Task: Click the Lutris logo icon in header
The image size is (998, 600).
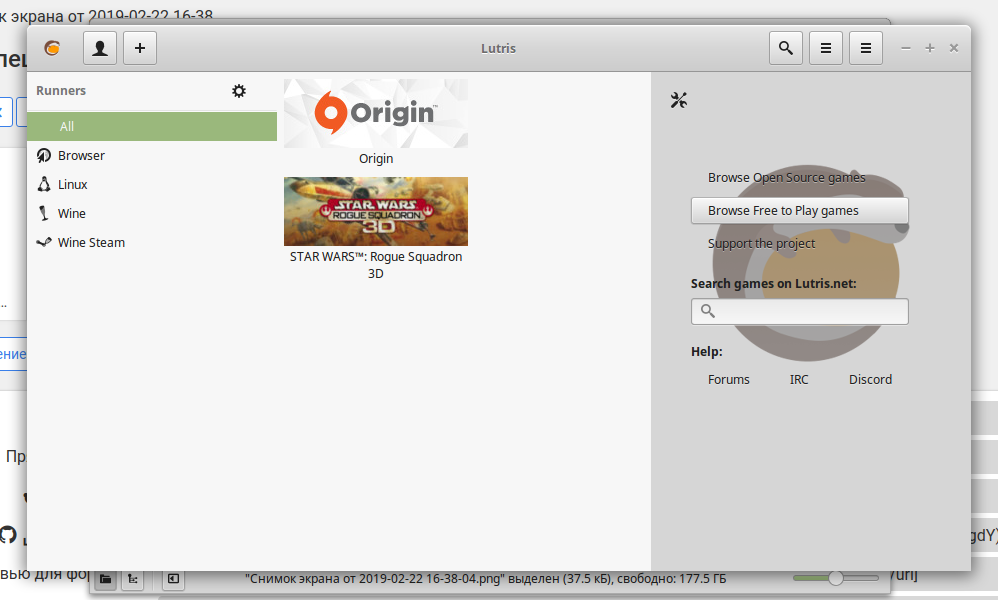Action: [52, 48]
